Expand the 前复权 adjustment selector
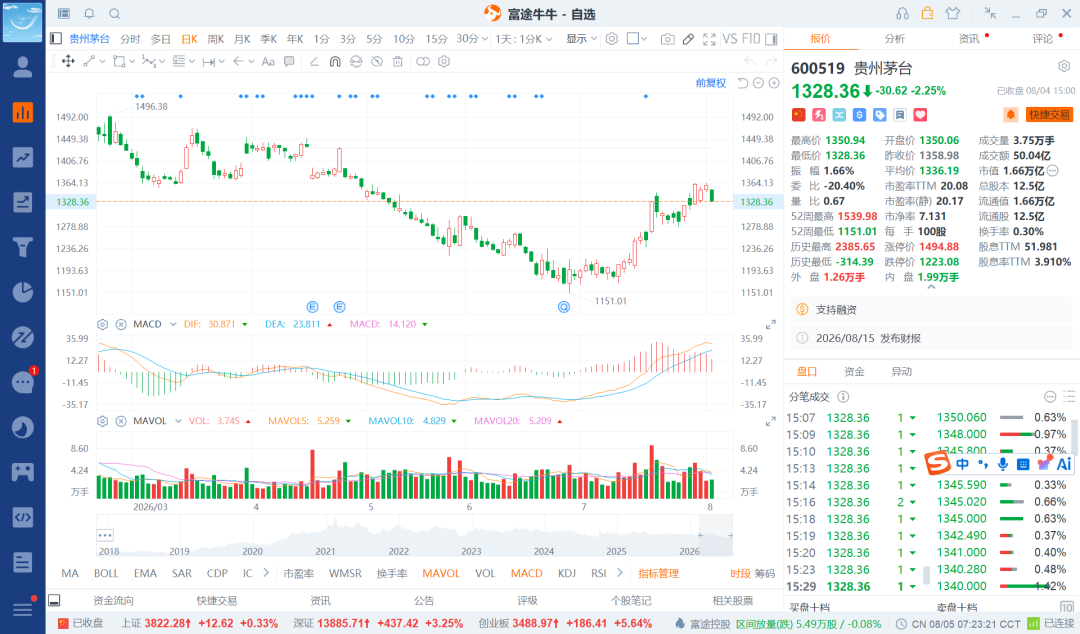1080x634 pixels. [x=711, y=83]
